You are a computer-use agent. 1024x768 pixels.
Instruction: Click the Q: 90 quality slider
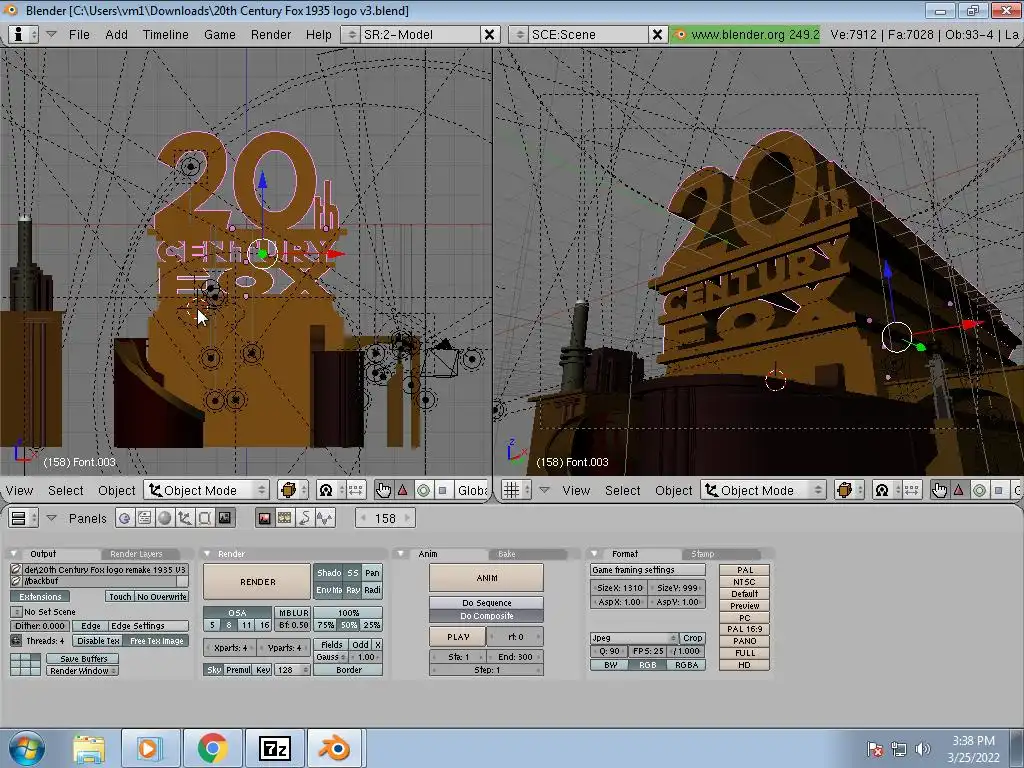[x=609, y=651]
